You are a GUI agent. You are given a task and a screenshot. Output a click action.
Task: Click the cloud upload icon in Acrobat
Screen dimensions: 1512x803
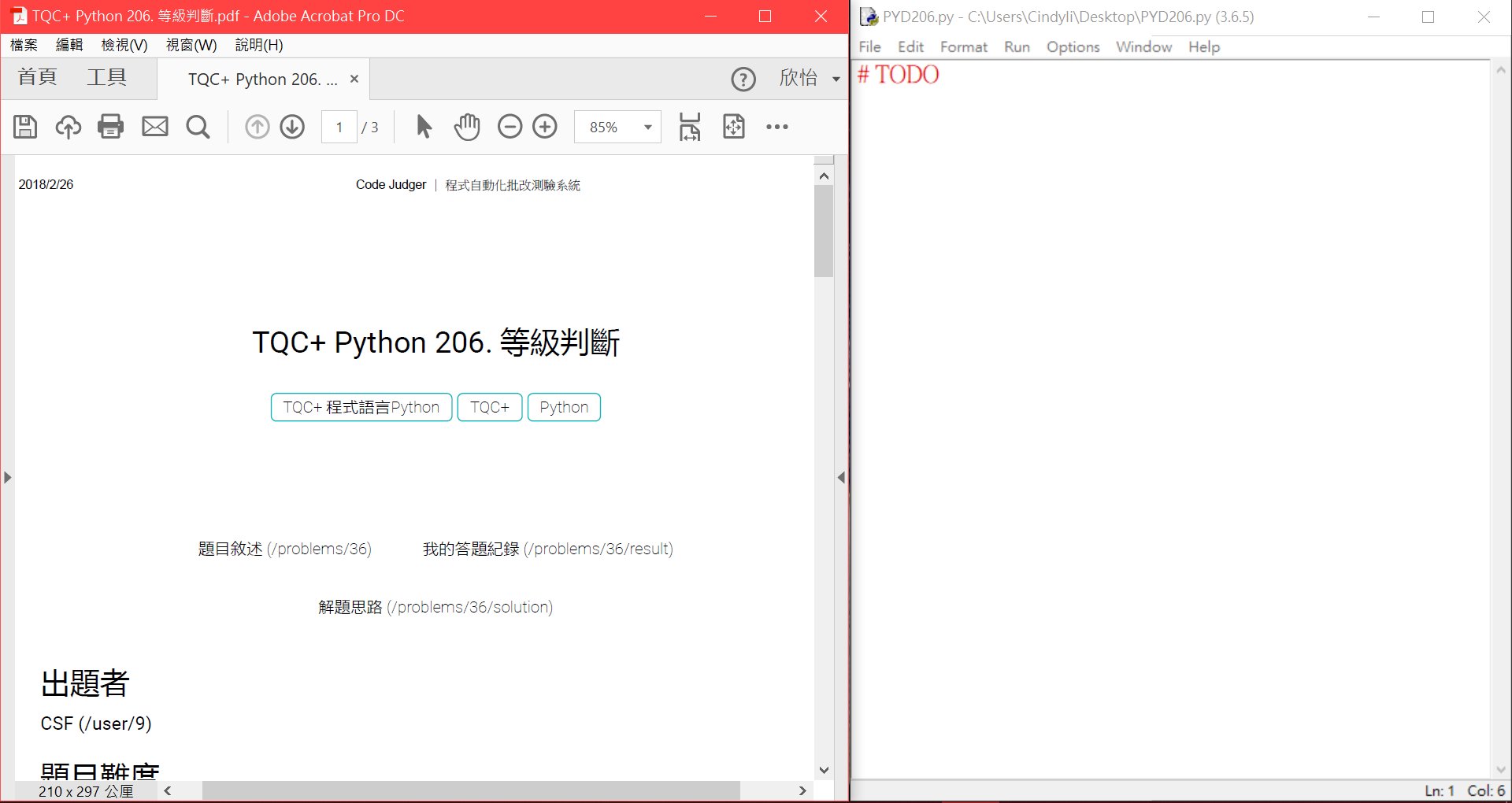[69, 127]
